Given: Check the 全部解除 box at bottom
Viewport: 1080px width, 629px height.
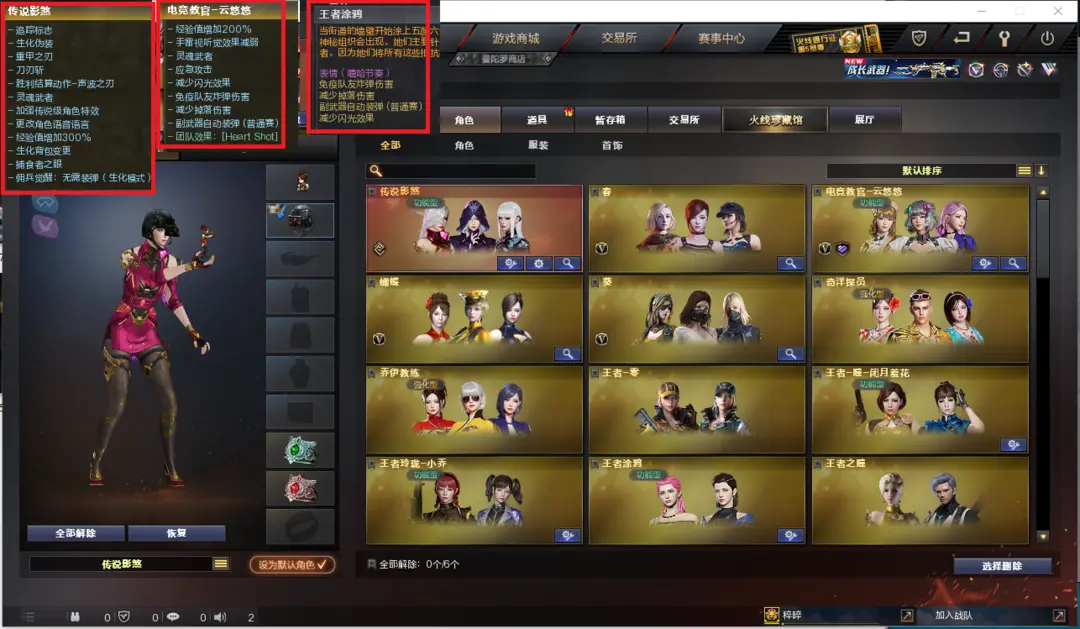Looking at the screenshot, I should pos(372,564).
